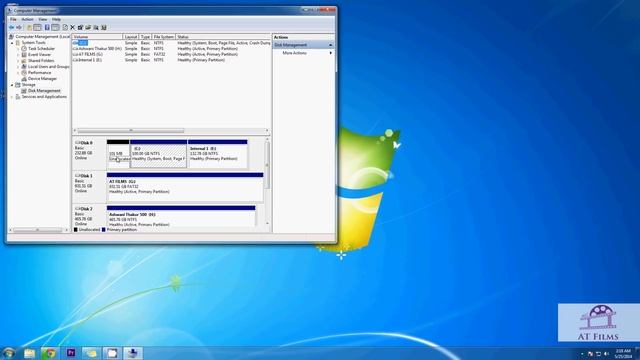Select Task Scheduler in the tree
Image resolution: width=640 pixels, height=360 pixels.
pos(41,49)
